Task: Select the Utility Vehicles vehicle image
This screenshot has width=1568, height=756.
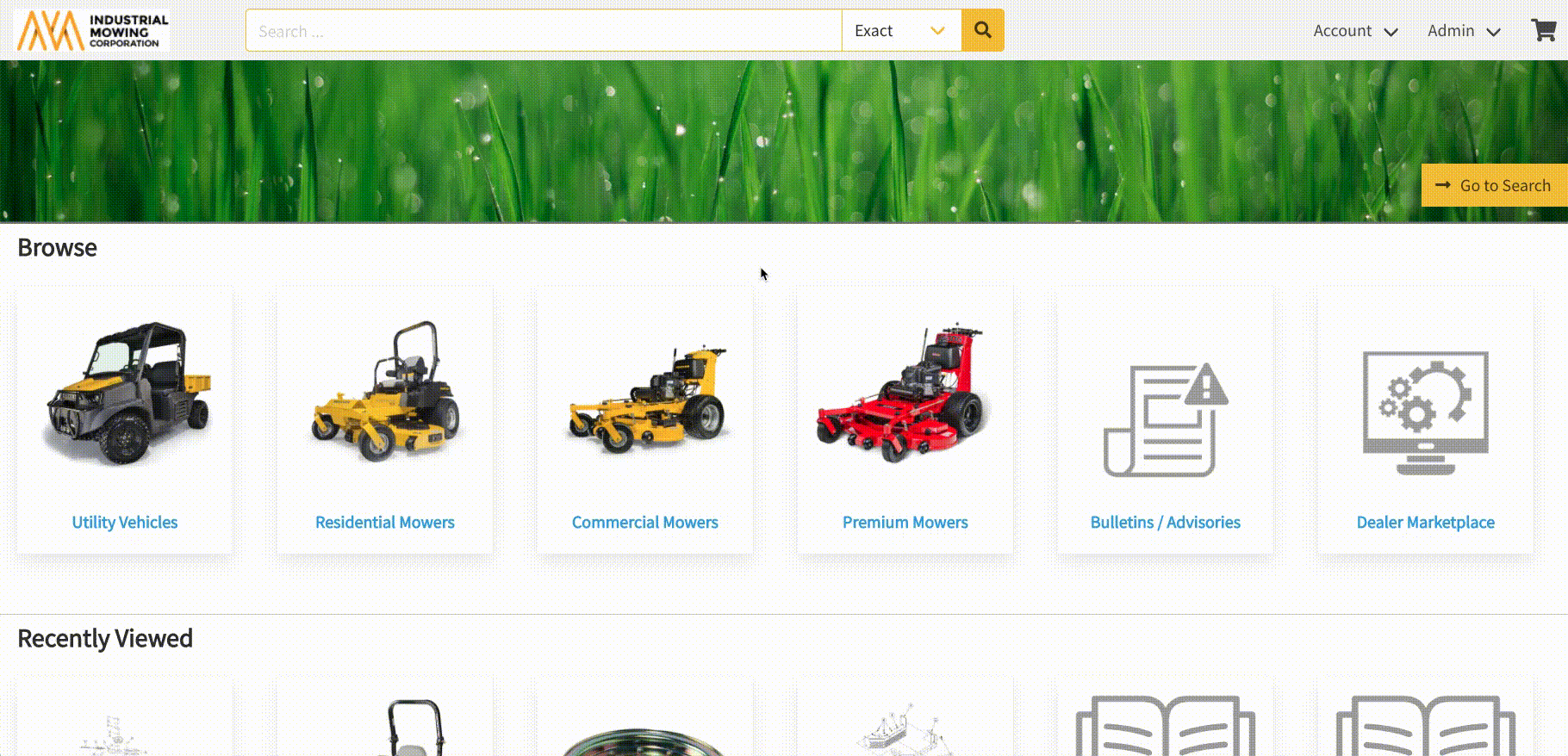Action: pyautogui.click(x=126, y=393)
